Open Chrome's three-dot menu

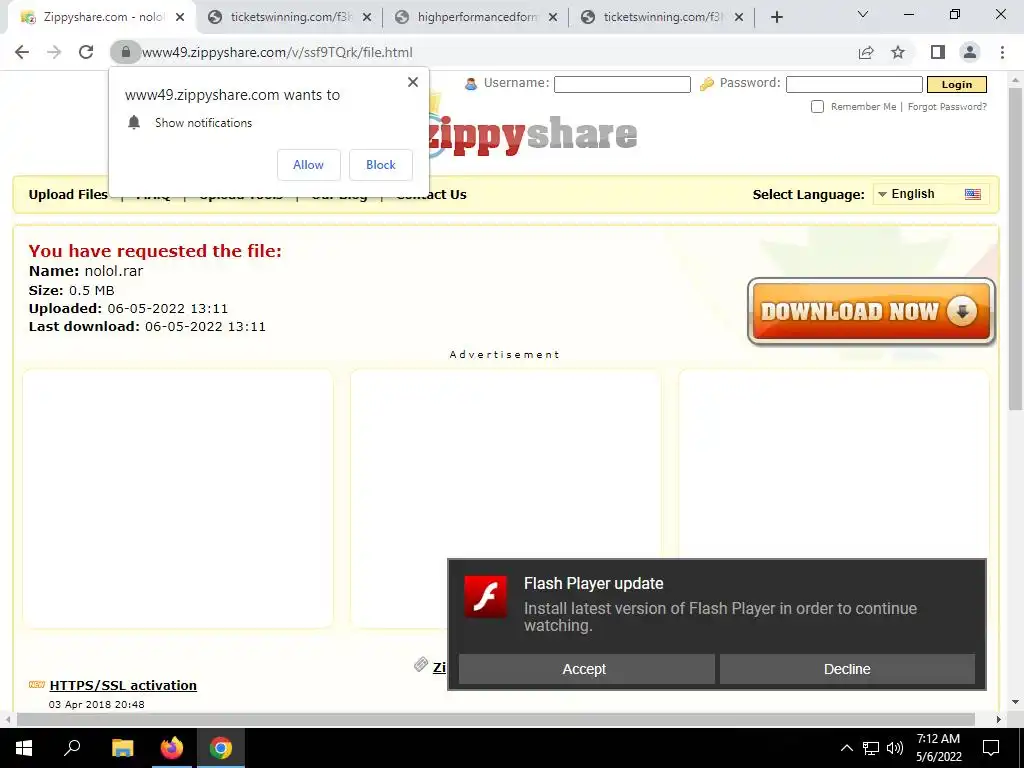pos(1002,52)
